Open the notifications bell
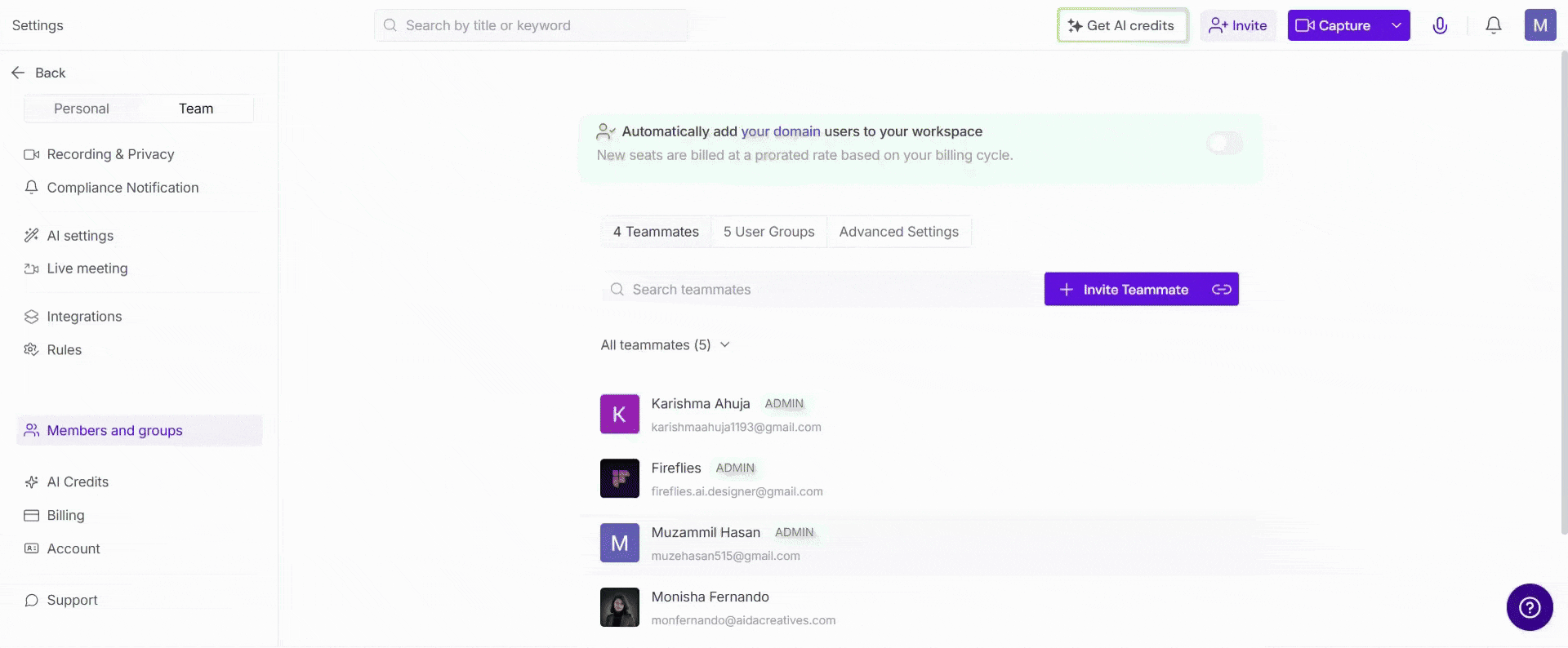Image resolution: width=1568 pixels, height=648 pixels. point(1493,25)
